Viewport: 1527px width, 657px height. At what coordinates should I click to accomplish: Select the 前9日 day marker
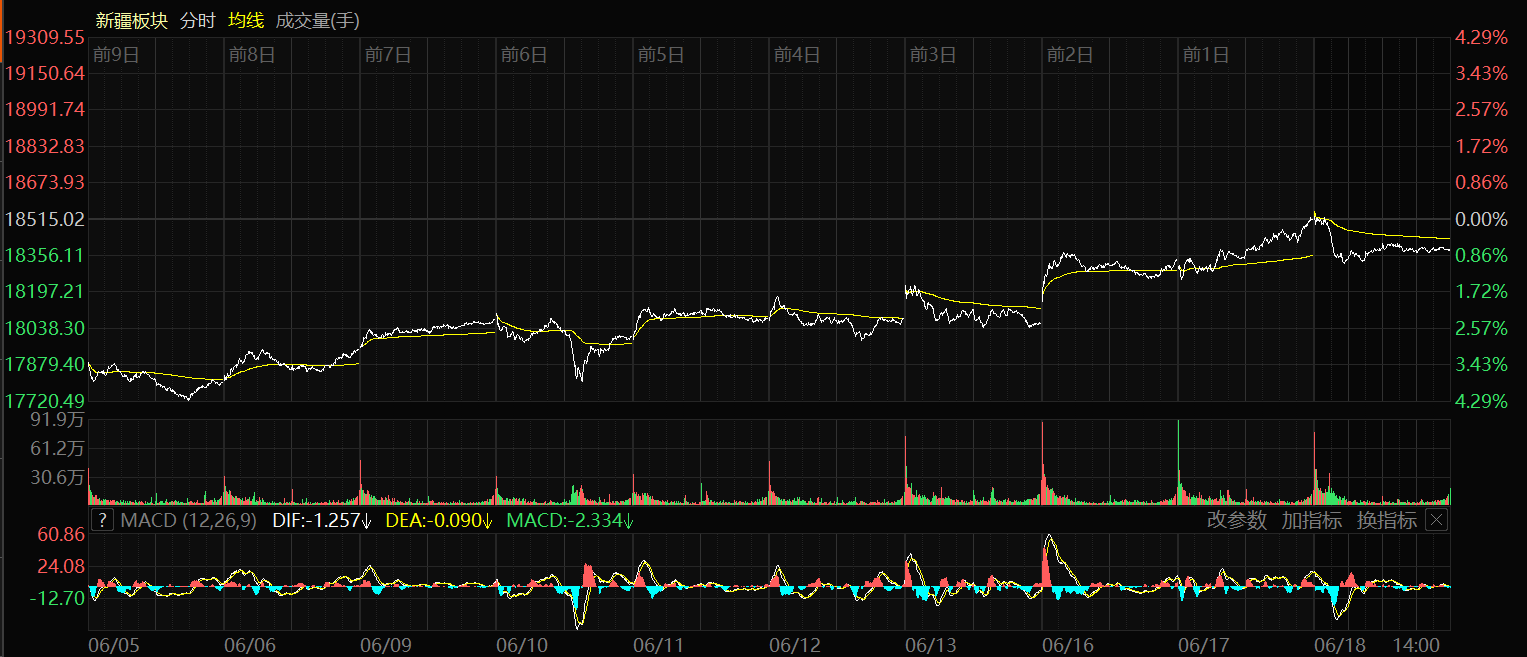(115, 54)
